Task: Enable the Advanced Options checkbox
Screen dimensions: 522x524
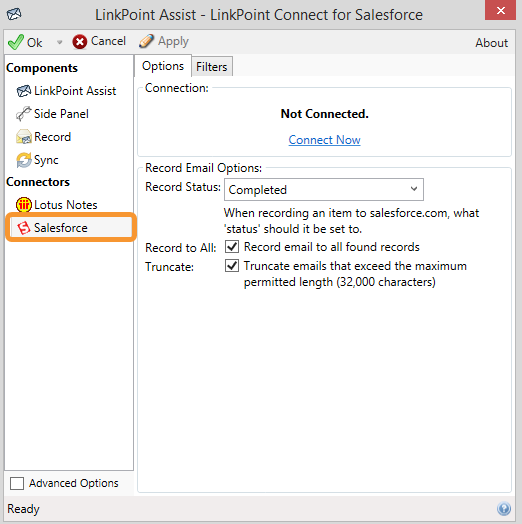Action: point(17,483)
